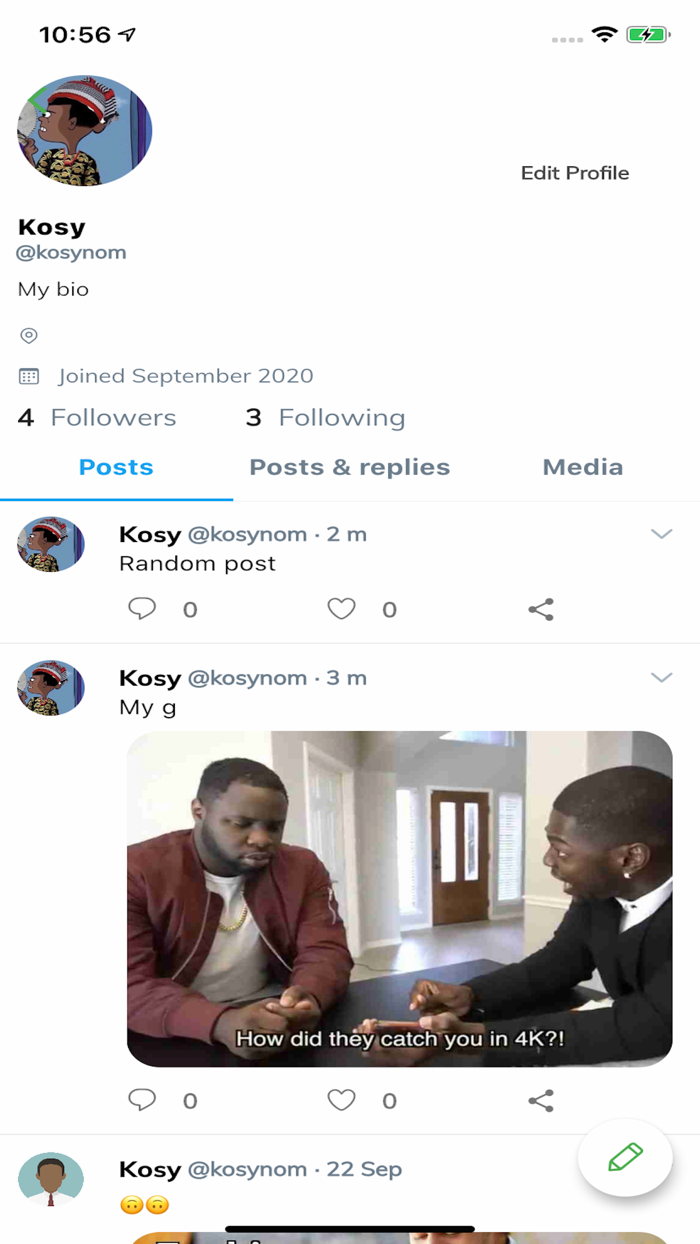Expand options on the Random post
This screenshot has height=1244, width=700.
[x=663, y=534]
